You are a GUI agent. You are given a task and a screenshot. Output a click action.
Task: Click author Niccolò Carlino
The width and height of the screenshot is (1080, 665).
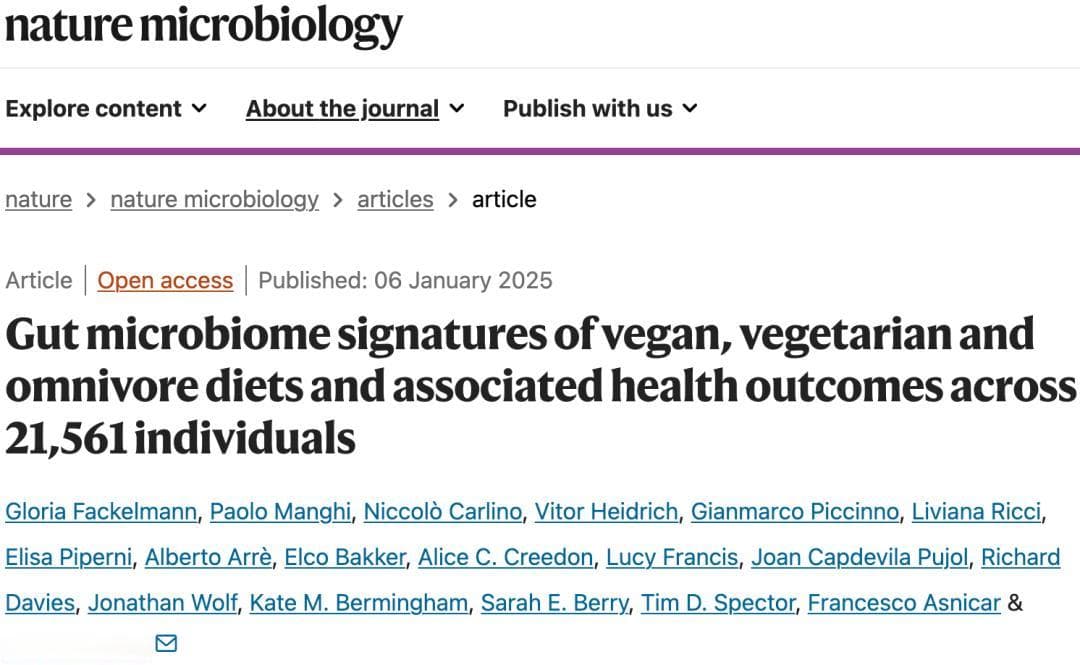coord(443,511)
